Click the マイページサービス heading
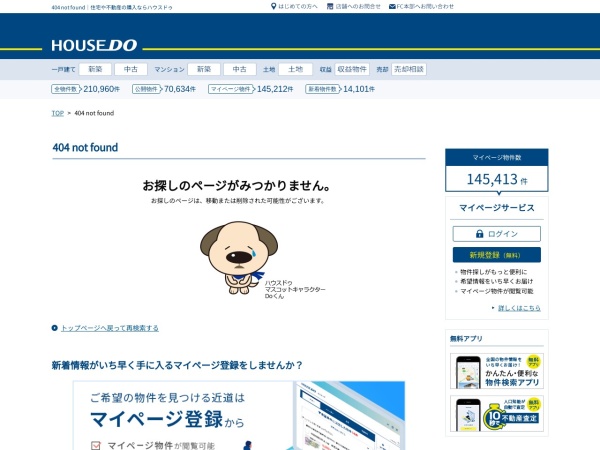 click(x=497, y=208)
